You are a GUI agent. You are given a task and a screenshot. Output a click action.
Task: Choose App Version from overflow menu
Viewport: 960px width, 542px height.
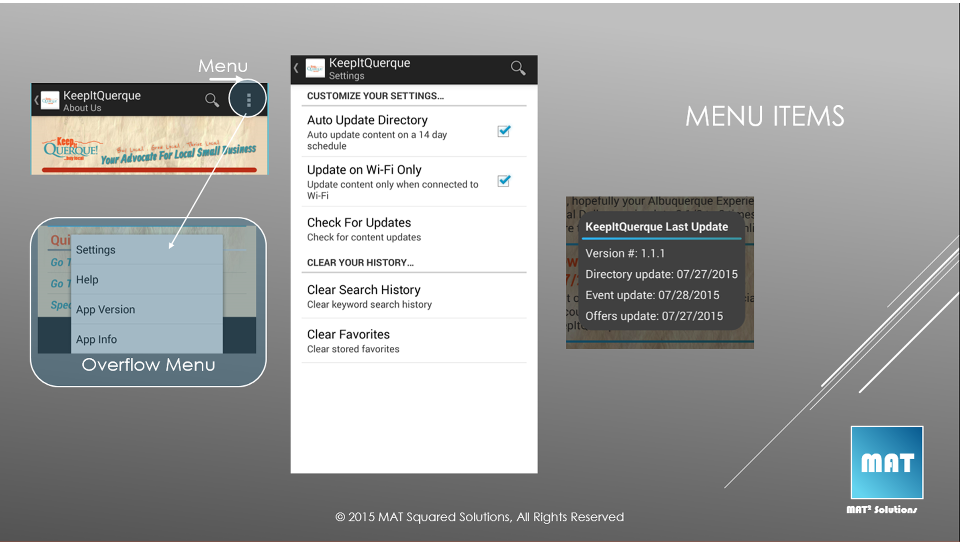pos(147,309)
